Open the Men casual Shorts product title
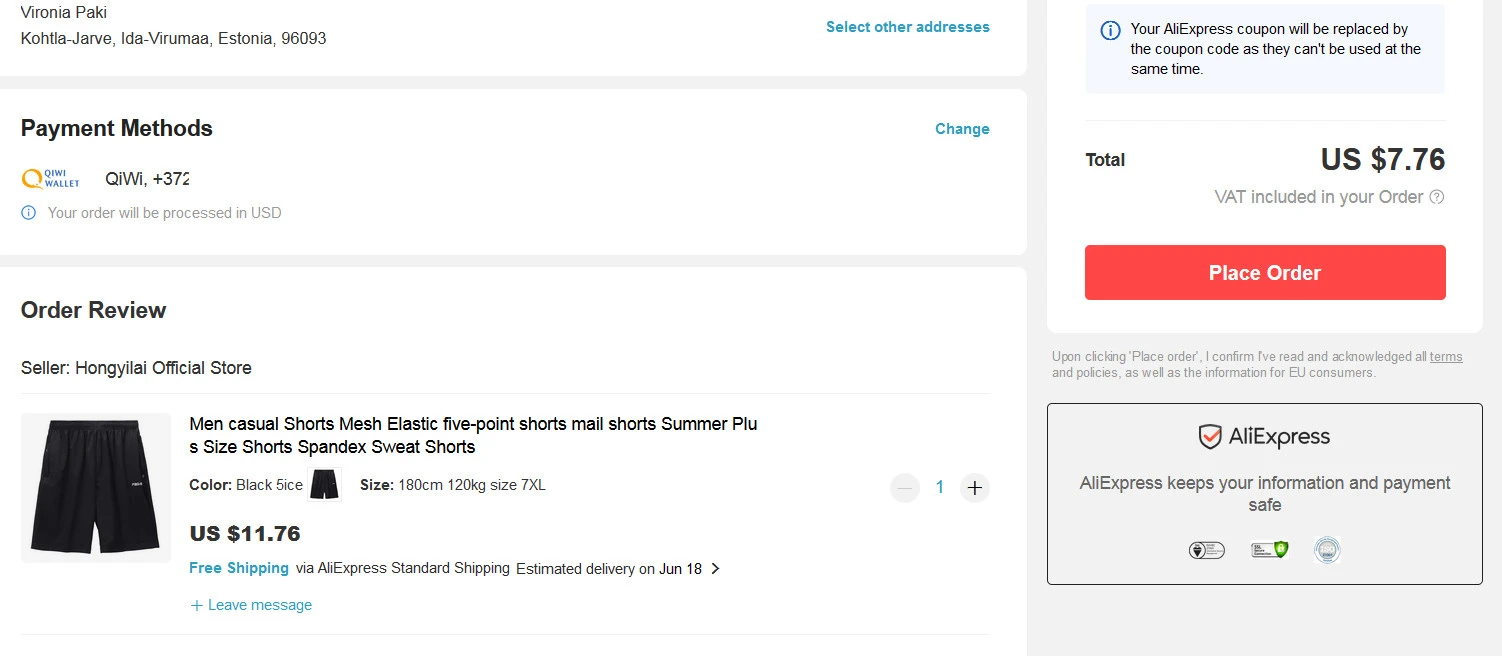 pos(474,435)
